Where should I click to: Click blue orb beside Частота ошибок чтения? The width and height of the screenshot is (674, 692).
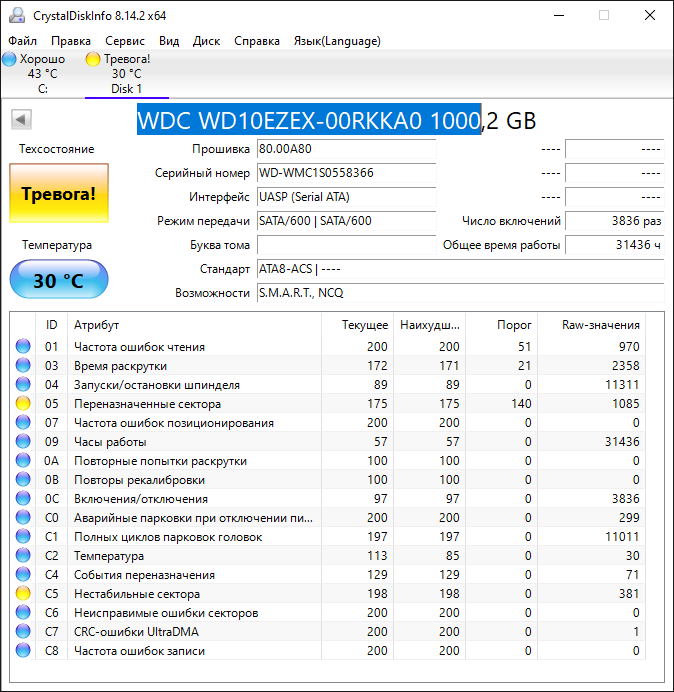(x=23, y=347)
